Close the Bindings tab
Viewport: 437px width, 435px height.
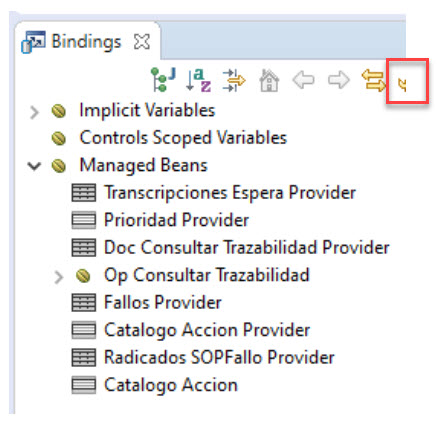142,42
